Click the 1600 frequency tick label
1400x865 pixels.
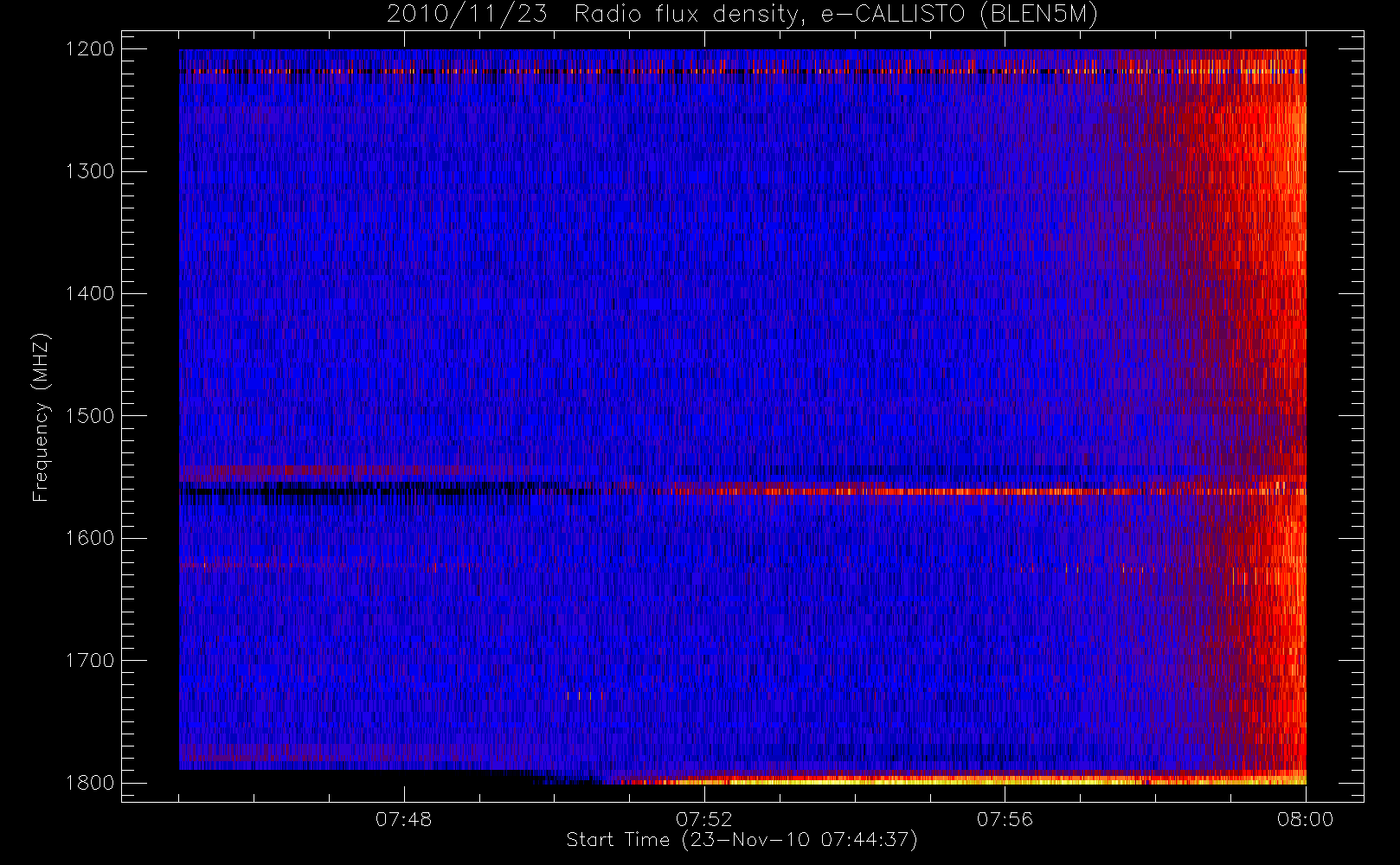90,538
